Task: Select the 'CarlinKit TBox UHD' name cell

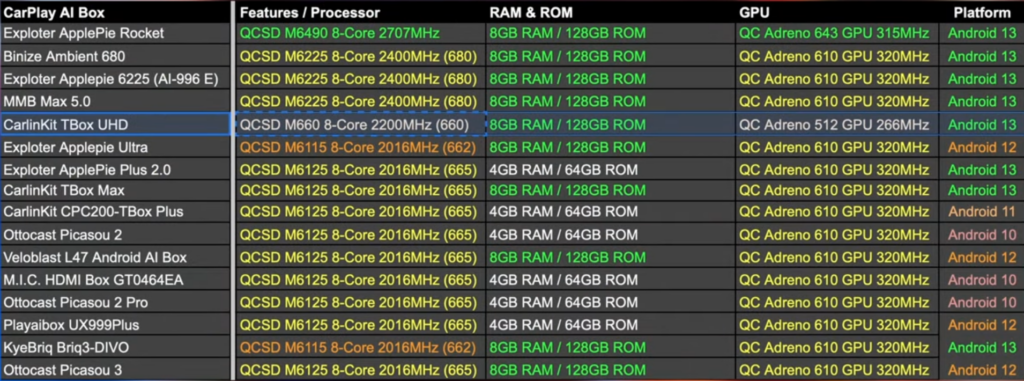Action: coord(115,124)
